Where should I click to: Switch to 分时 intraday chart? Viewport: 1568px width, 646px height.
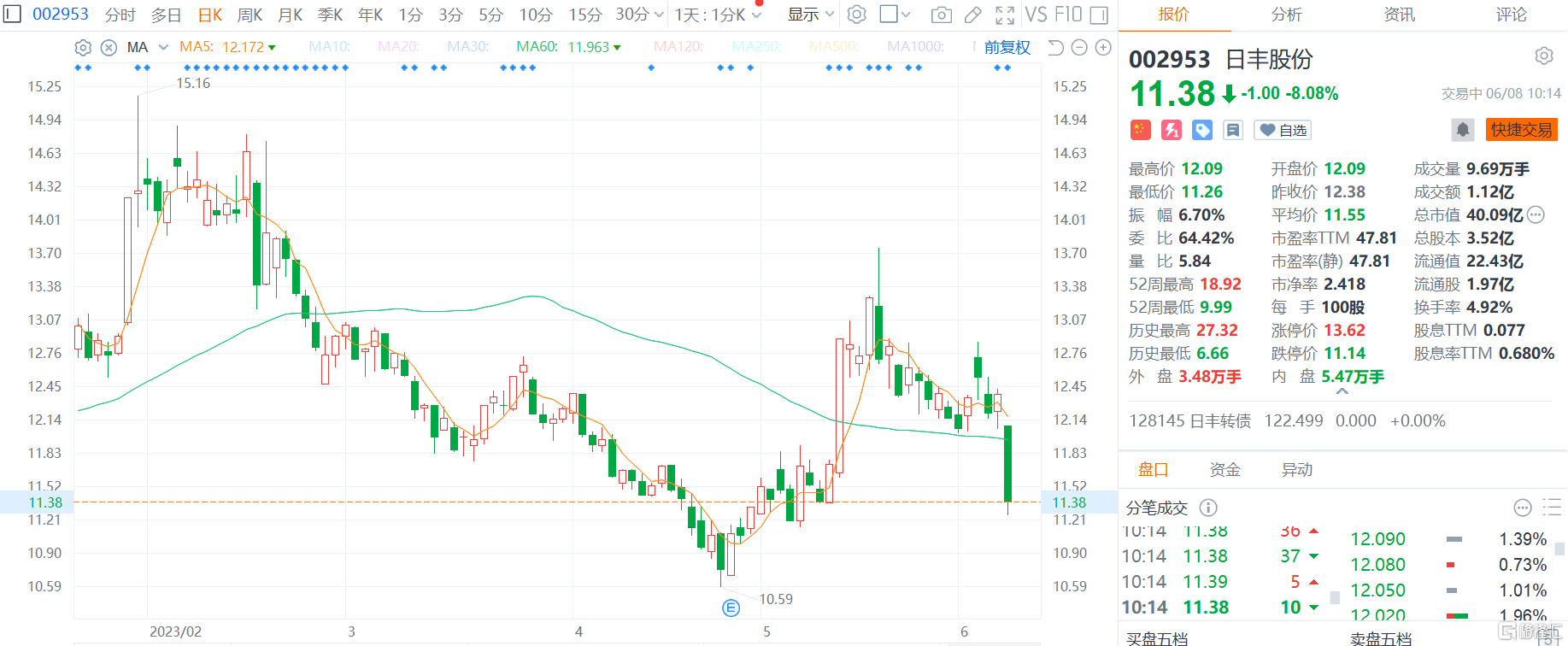pyautogui.click(x=120, y=15)
